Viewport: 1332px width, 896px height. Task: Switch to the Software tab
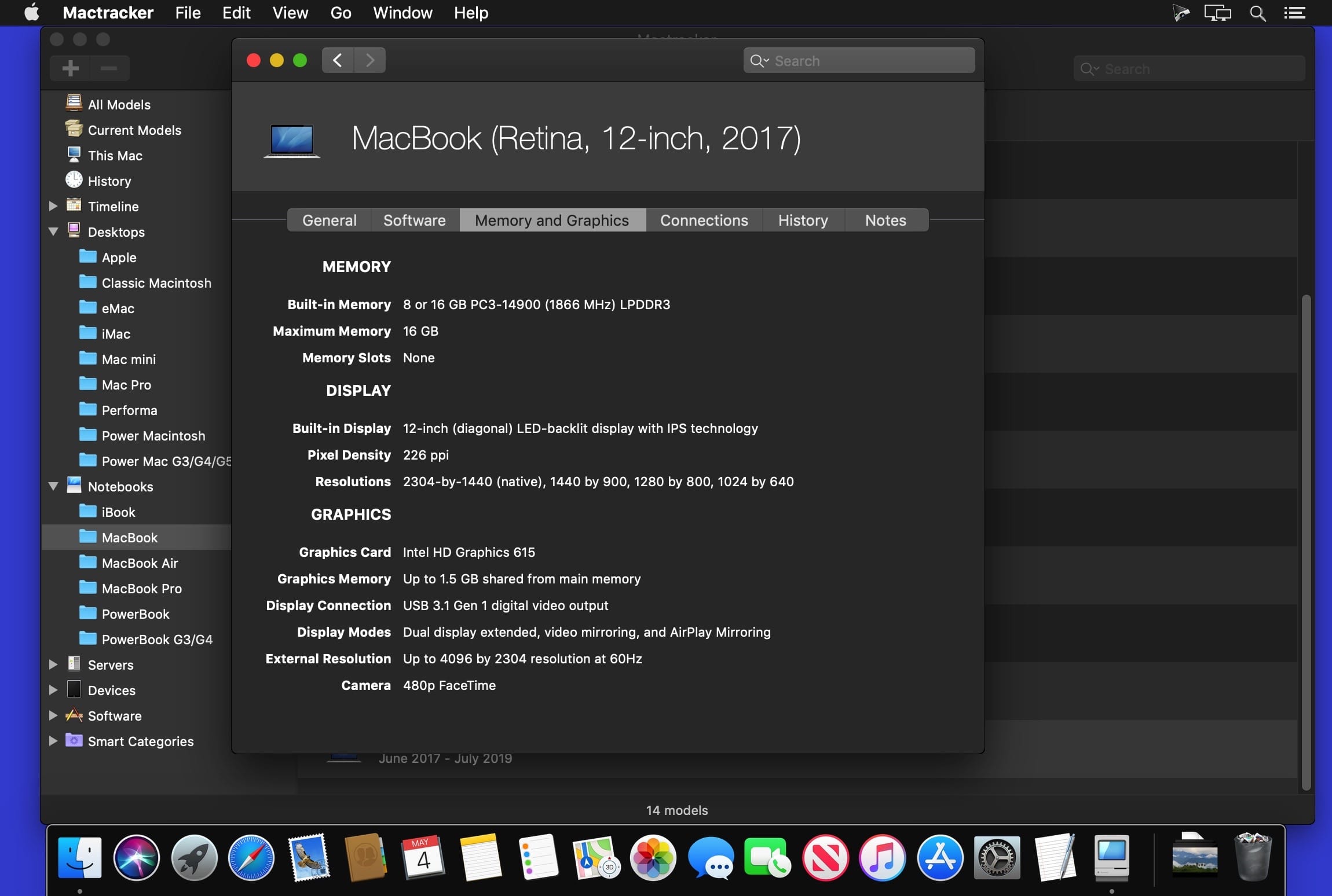(x=414, y=221)
